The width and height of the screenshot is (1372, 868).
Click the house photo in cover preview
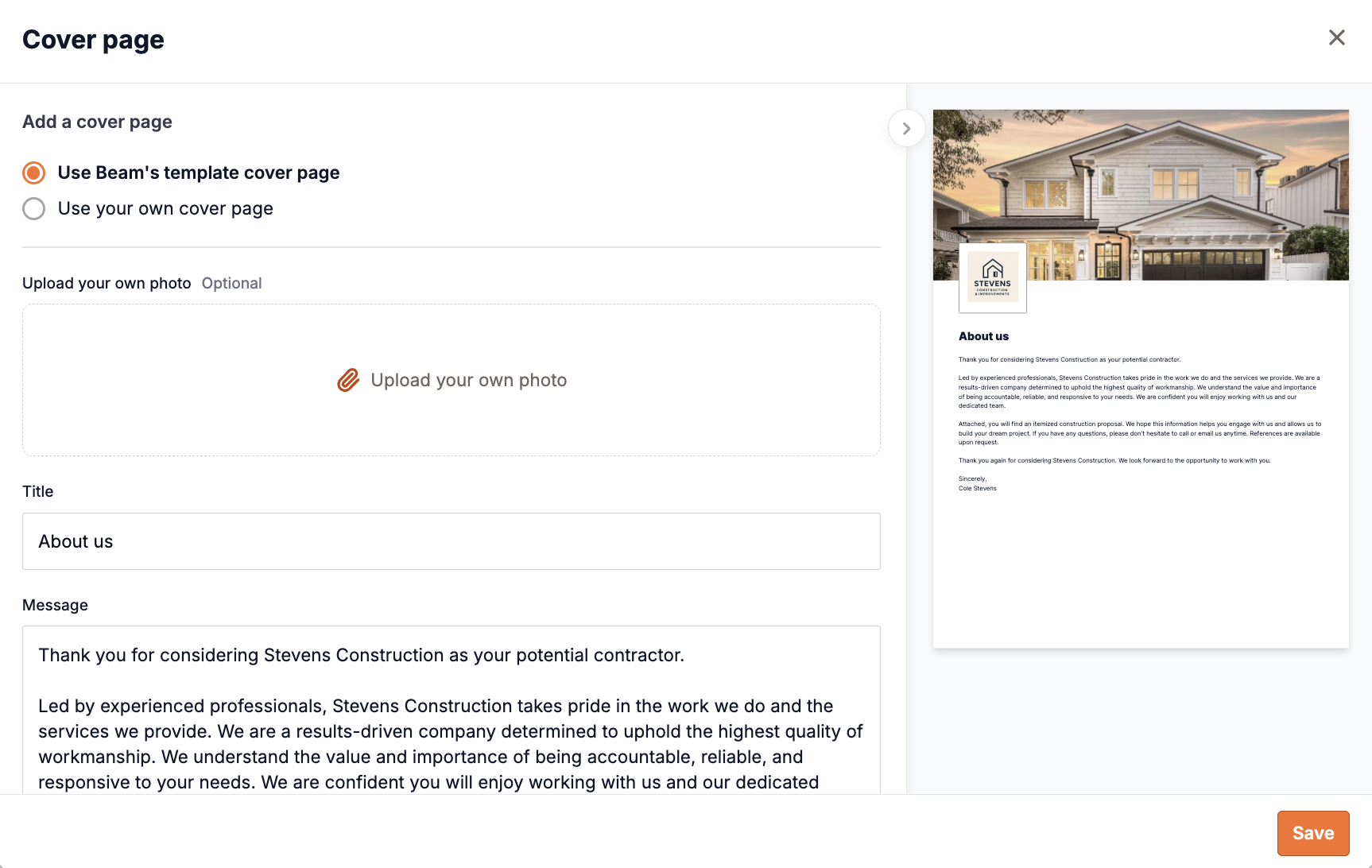pos(1140,195)
